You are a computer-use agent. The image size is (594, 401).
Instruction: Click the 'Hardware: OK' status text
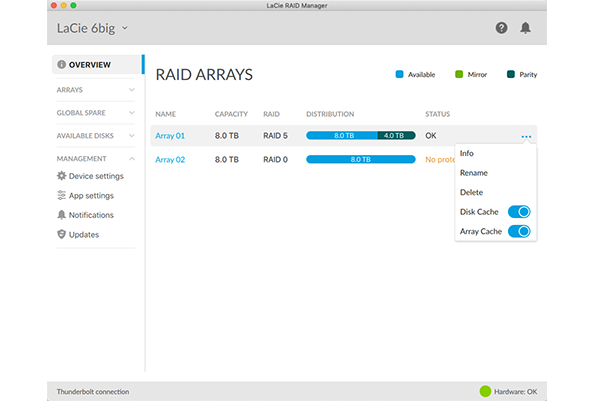point(515,392)
